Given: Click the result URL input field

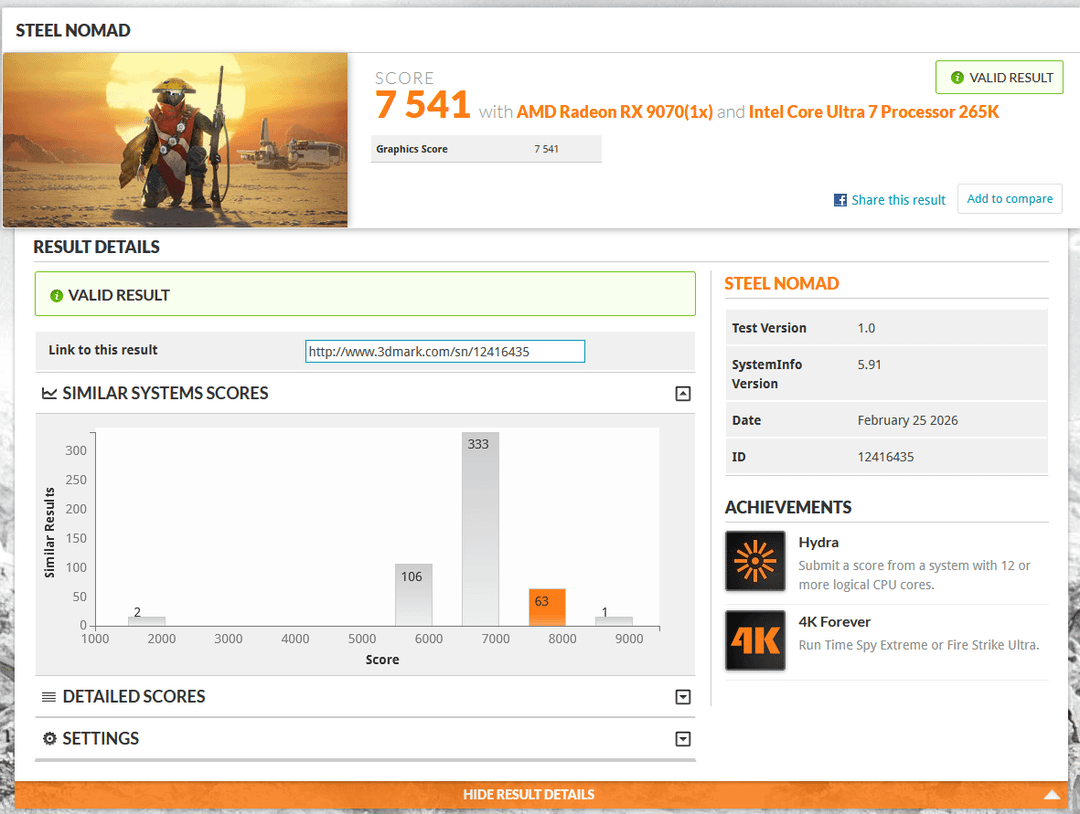Looking at the screenshot, I should (445, 352).
